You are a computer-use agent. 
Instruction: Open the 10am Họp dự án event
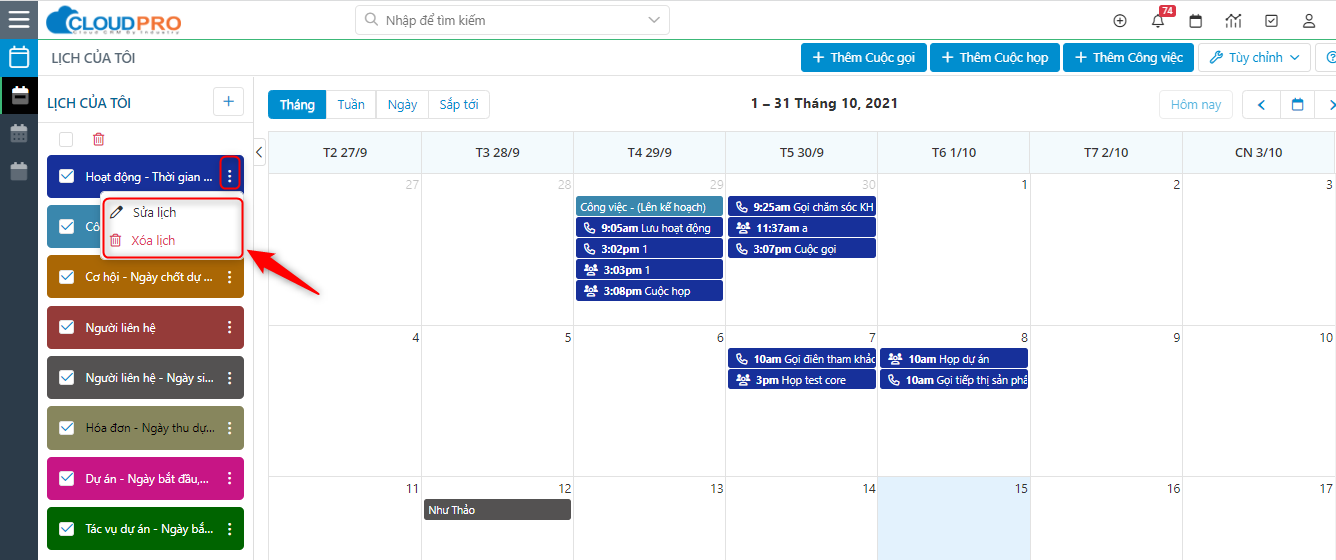(953, 359)
